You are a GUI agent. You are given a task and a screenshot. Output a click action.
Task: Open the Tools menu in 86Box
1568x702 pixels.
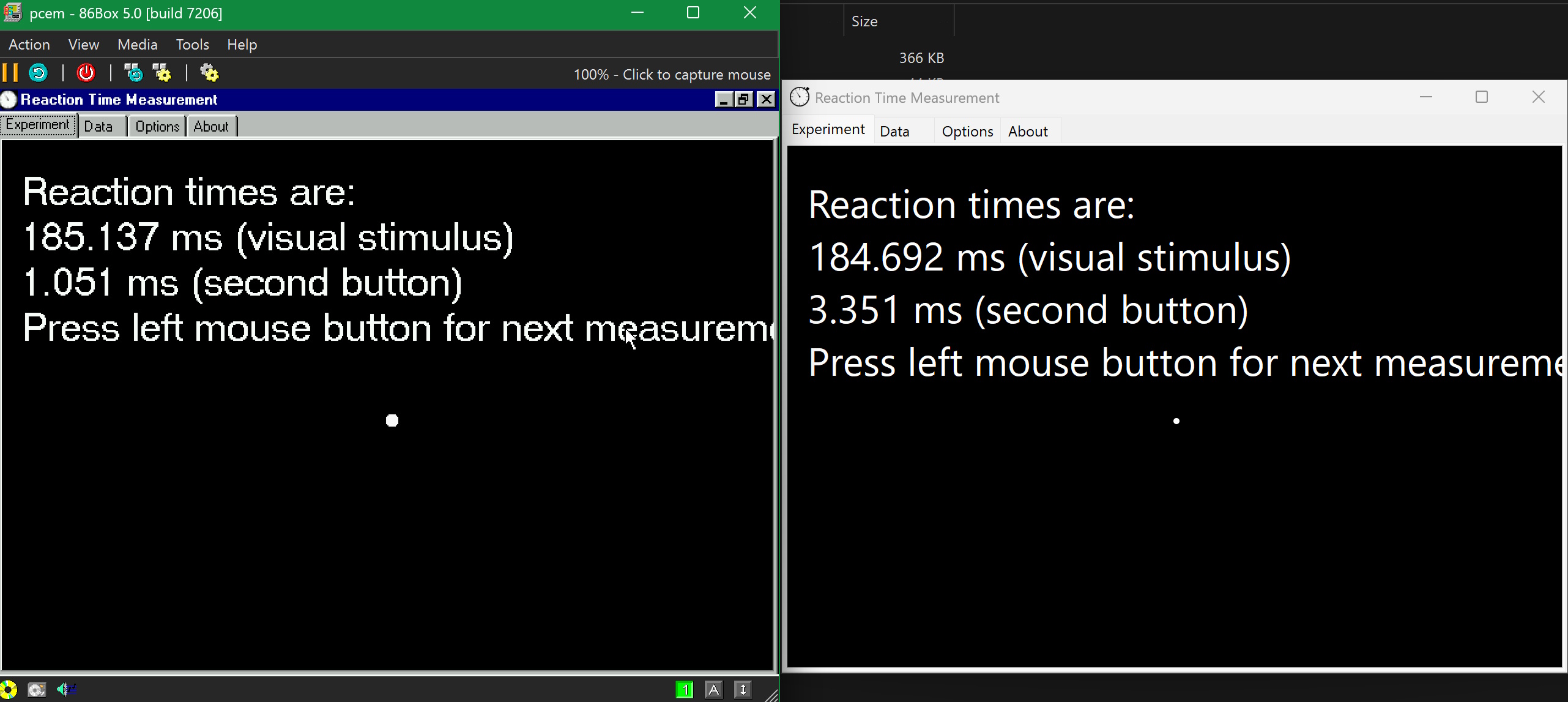[193, 45]
